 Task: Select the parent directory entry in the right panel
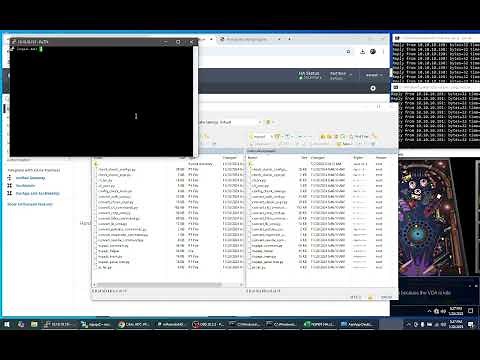251,164
